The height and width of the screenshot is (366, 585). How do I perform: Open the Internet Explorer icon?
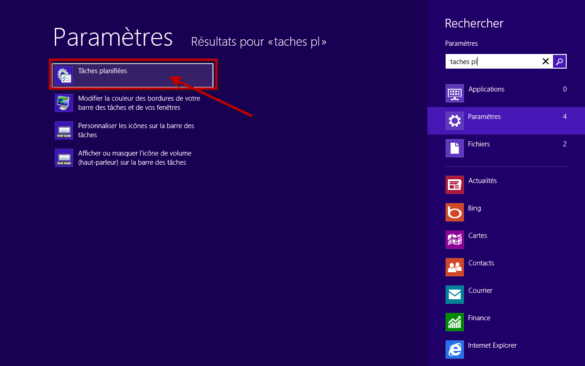(x=454, y=350)
